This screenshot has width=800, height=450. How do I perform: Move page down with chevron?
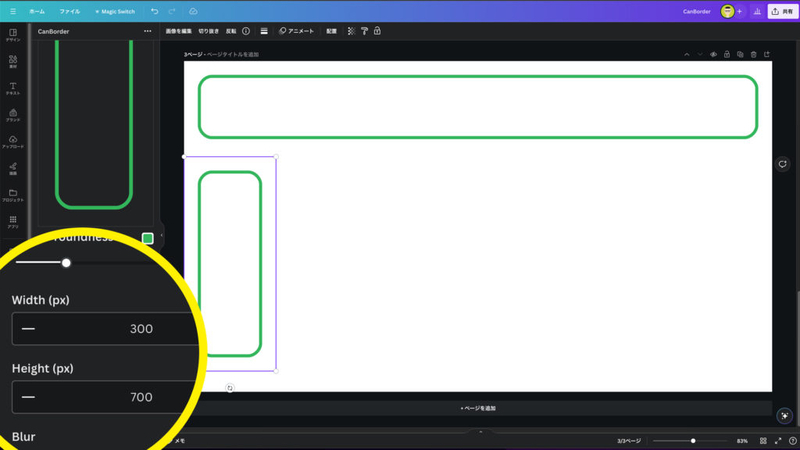[700, 54]
